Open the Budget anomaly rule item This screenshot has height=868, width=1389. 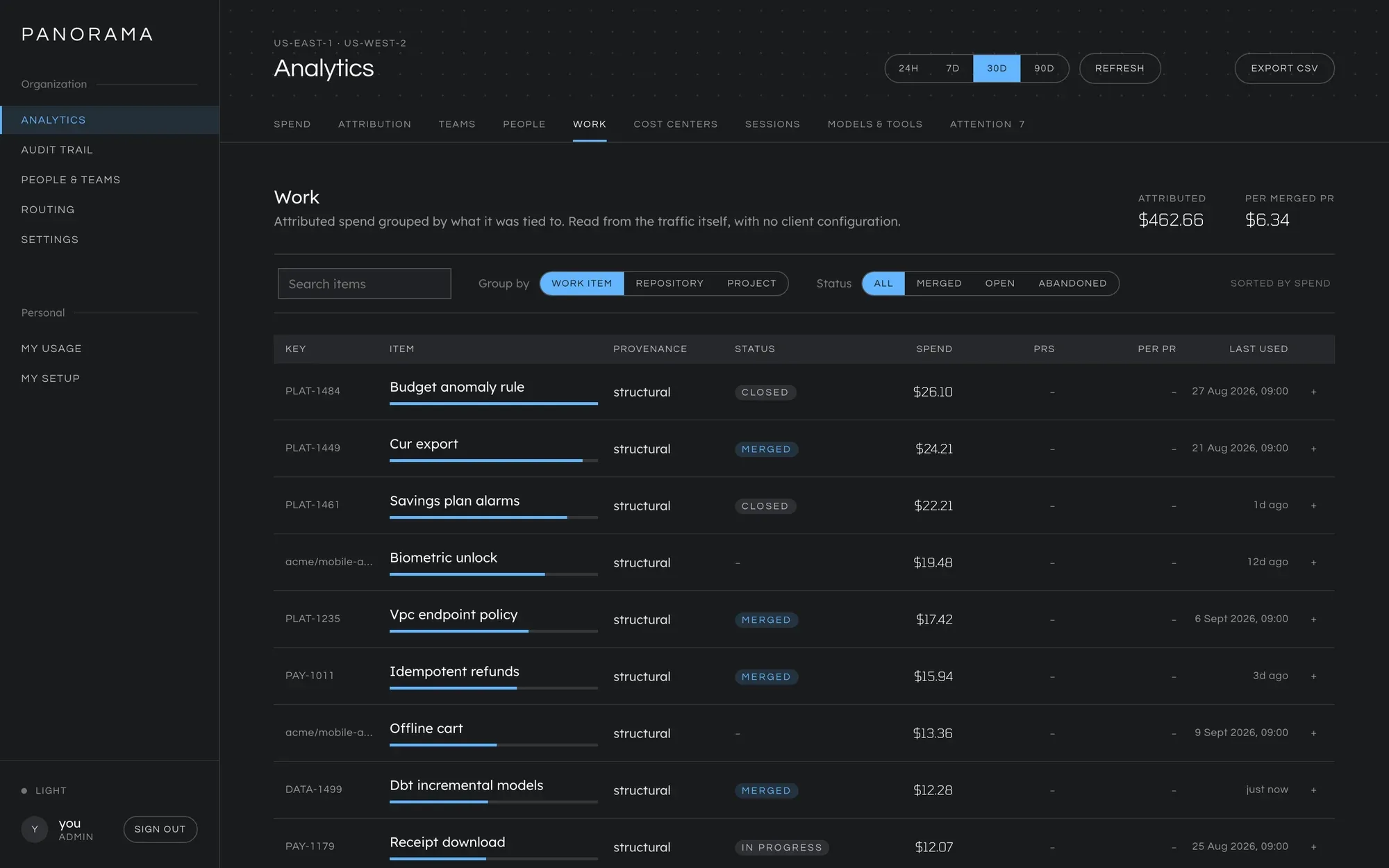tap(457, 387)
